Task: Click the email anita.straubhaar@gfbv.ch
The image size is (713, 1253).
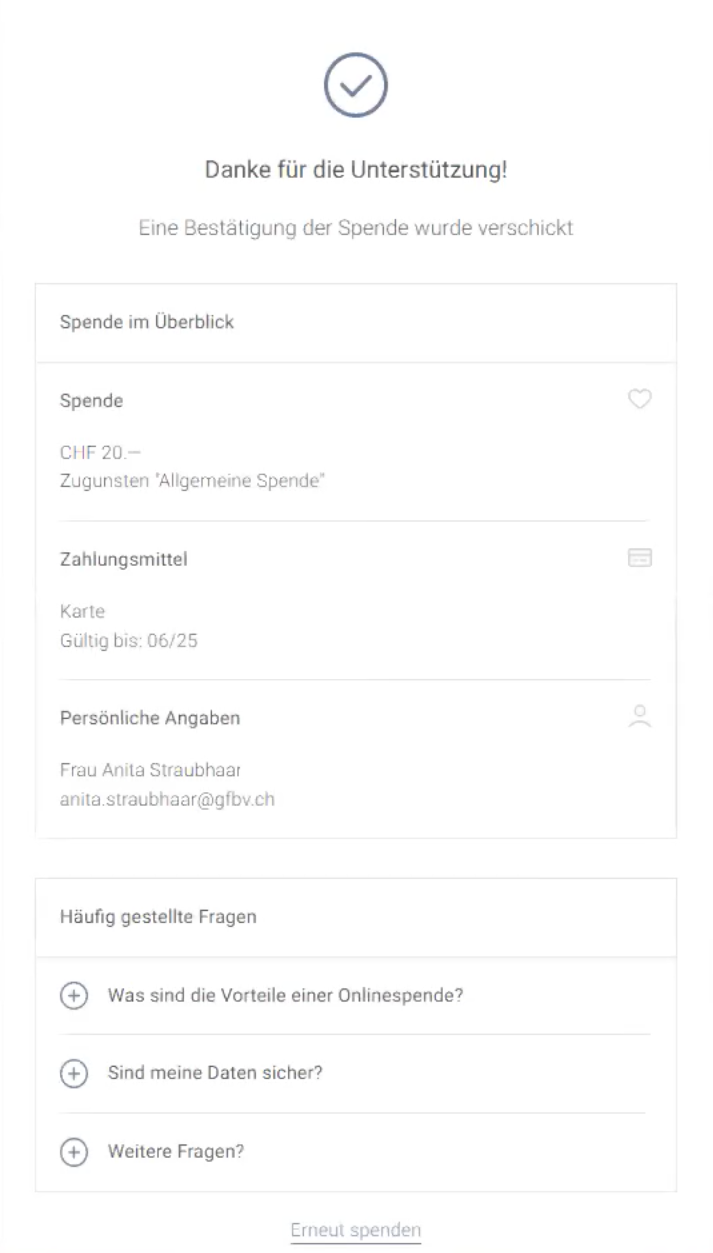Action: 167,799
